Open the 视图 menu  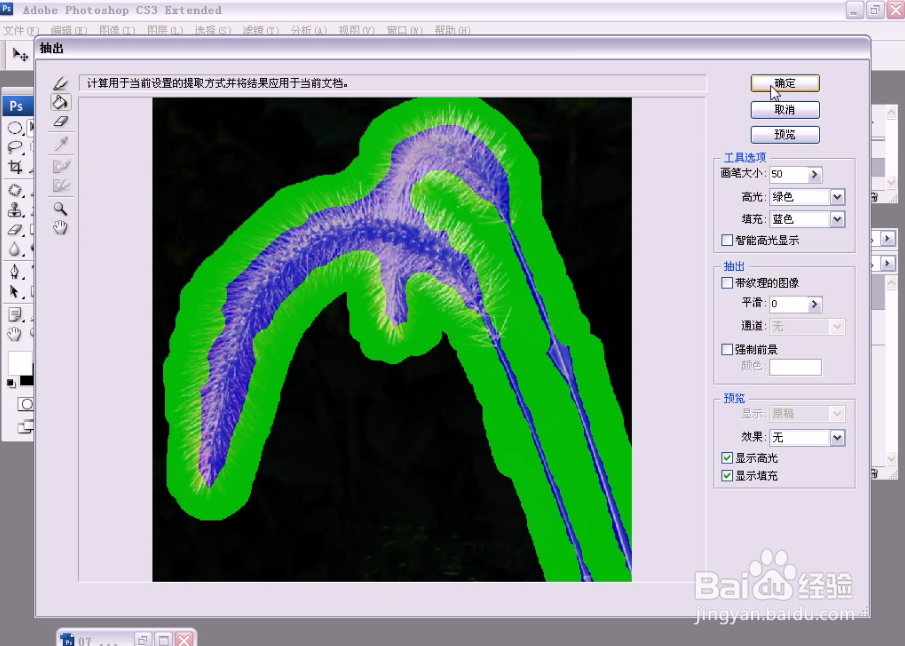coord(356,30)
